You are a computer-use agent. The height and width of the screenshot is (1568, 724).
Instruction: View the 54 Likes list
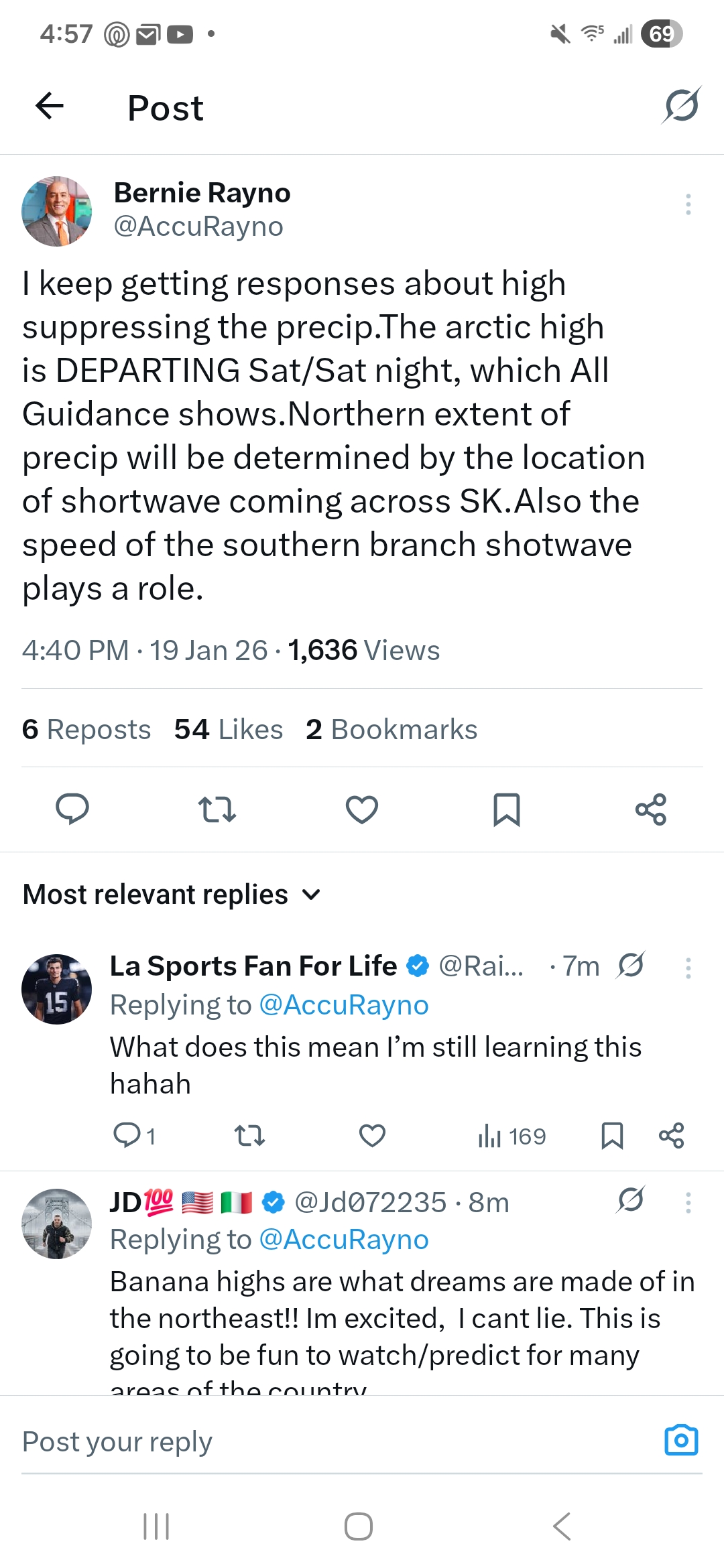tap(229, 729)
